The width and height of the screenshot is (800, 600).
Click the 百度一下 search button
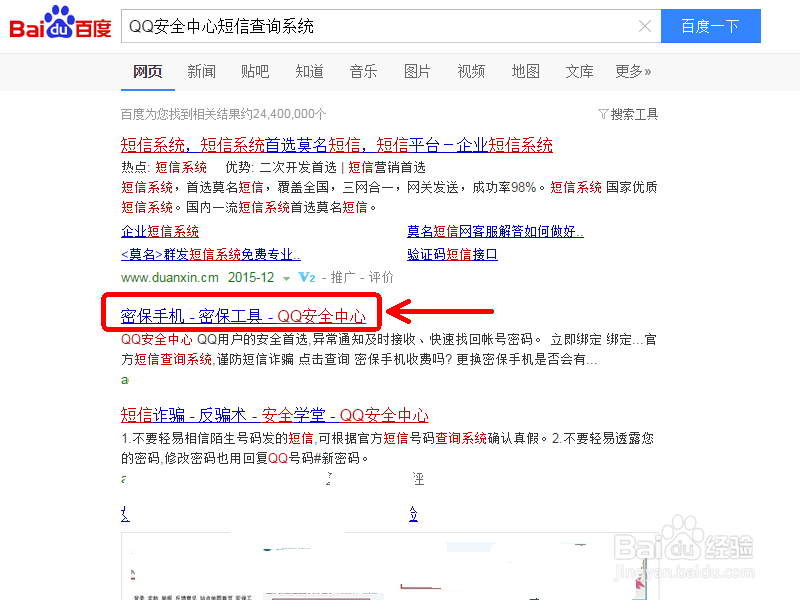(x=710, y=26)
